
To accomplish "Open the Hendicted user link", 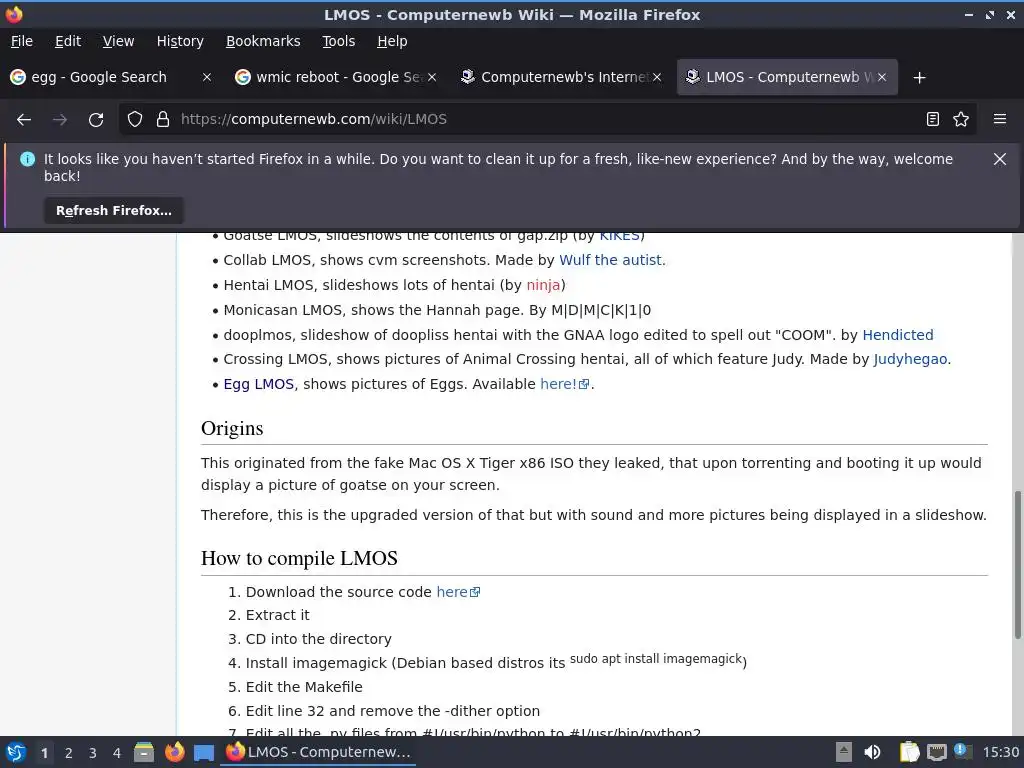I will (x=898, y=335).
